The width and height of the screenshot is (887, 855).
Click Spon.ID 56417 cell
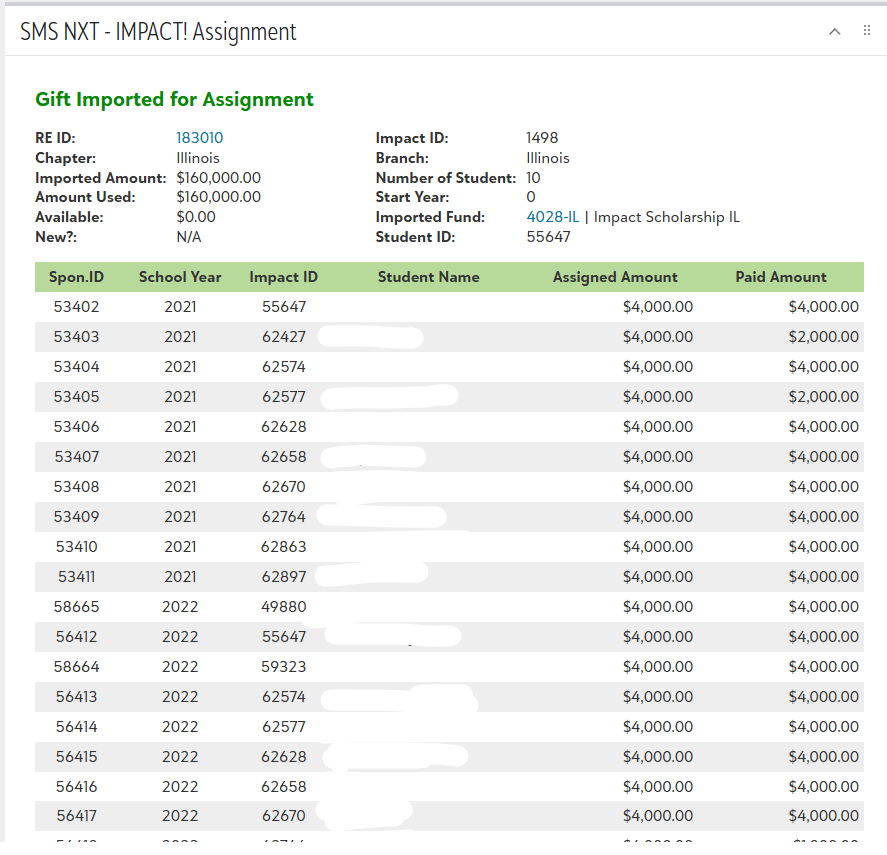pyautogui.click(x=76, y=816)
